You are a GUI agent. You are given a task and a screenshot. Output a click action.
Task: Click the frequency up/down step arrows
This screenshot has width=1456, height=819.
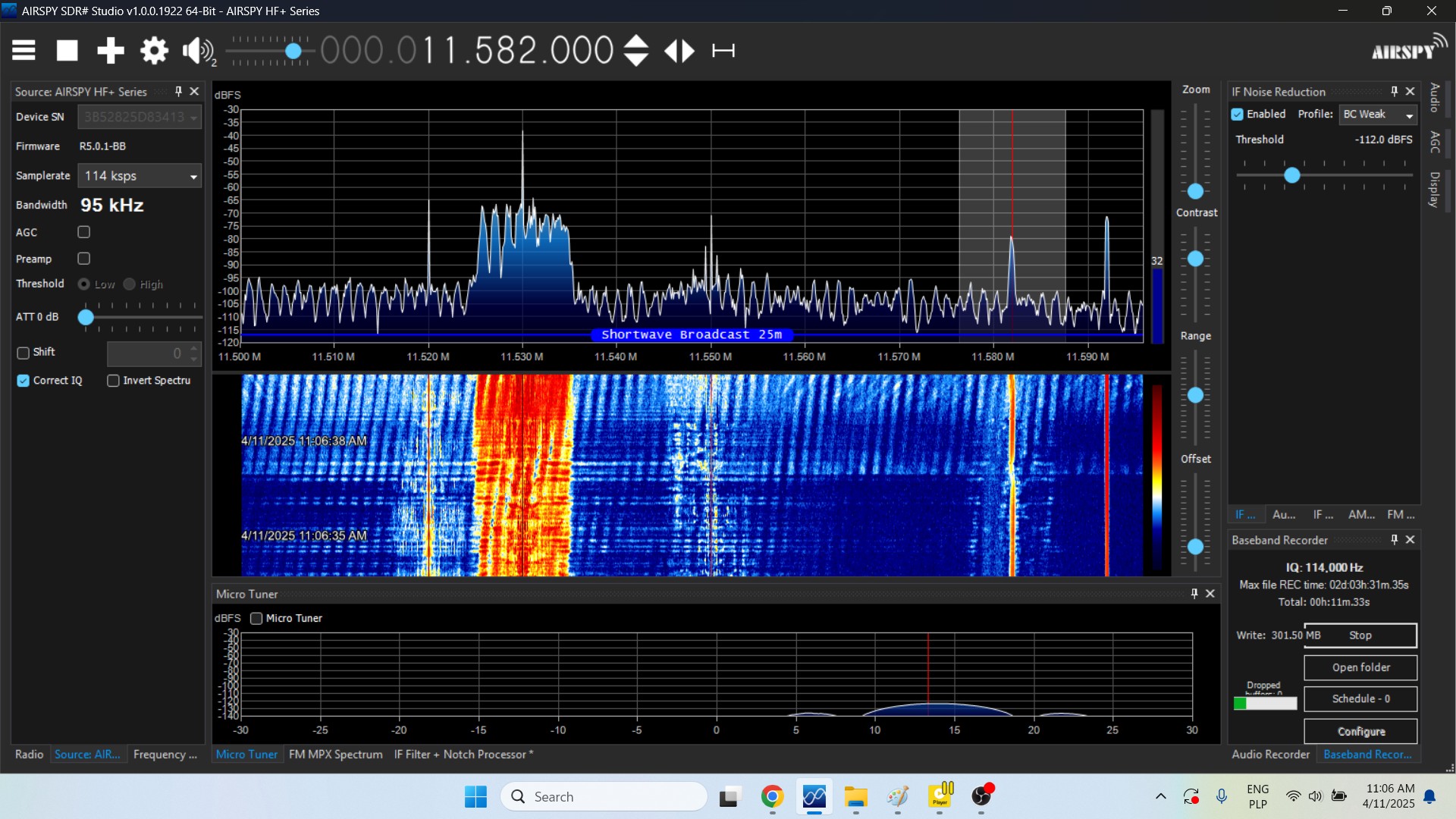(635, 51)
